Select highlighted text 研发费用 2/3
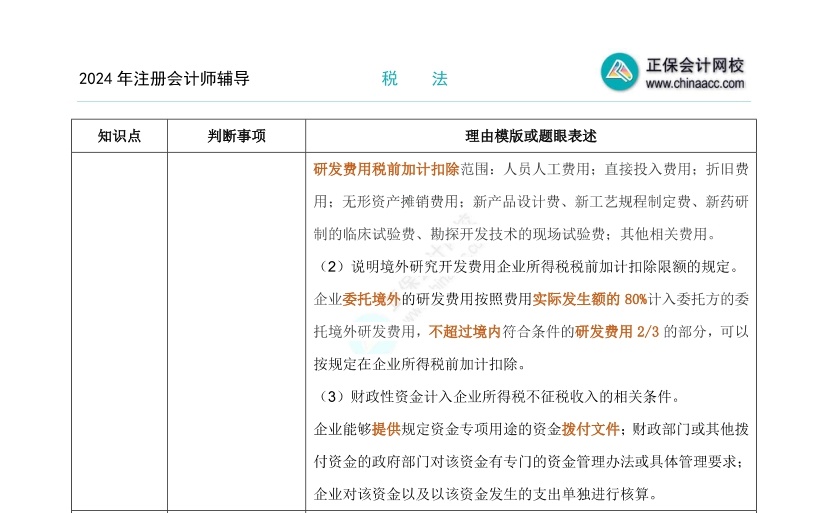This screenshot has height=513, width=827. point(617,332)
